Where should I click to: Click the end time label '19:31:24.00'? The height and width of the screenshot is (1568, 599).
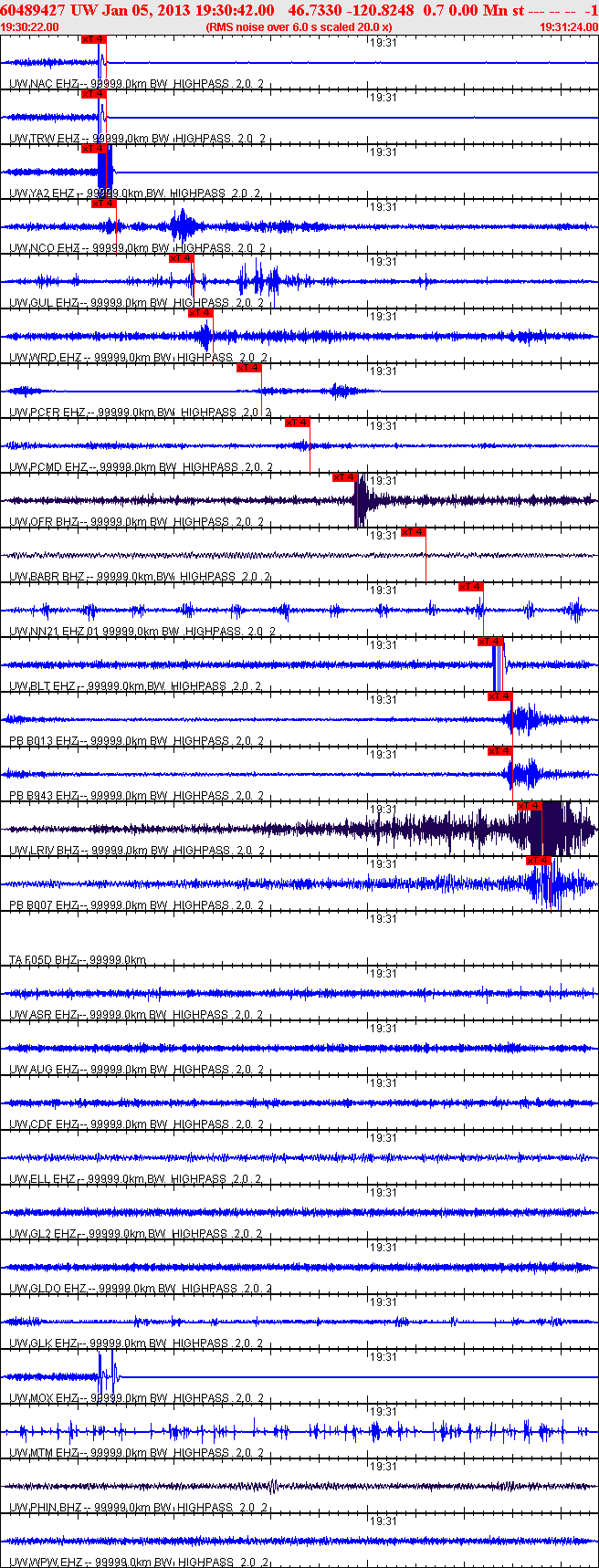[x=569, y=27]
